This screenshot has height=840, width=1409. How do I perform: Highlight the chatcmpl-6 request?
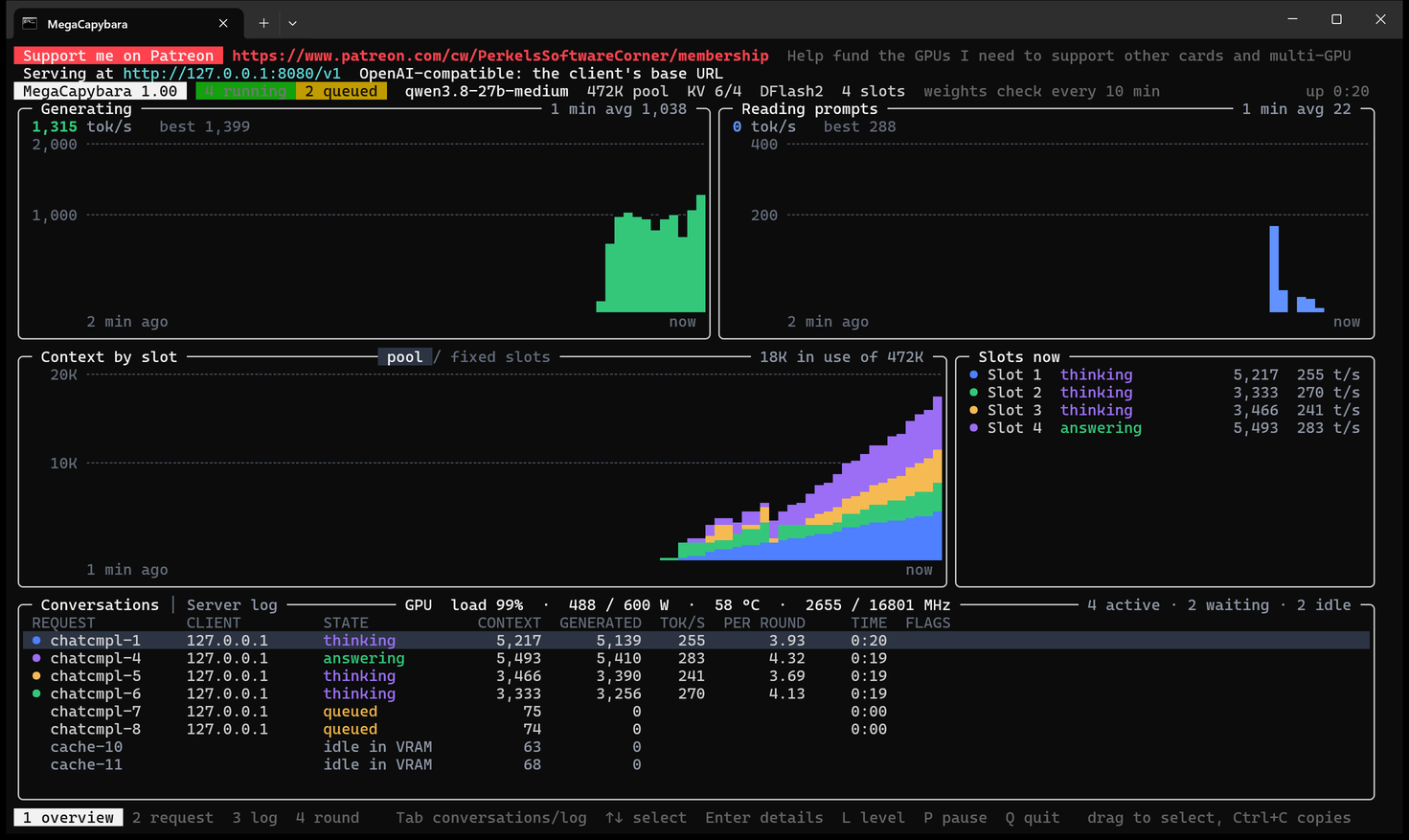tap(696, 694)
